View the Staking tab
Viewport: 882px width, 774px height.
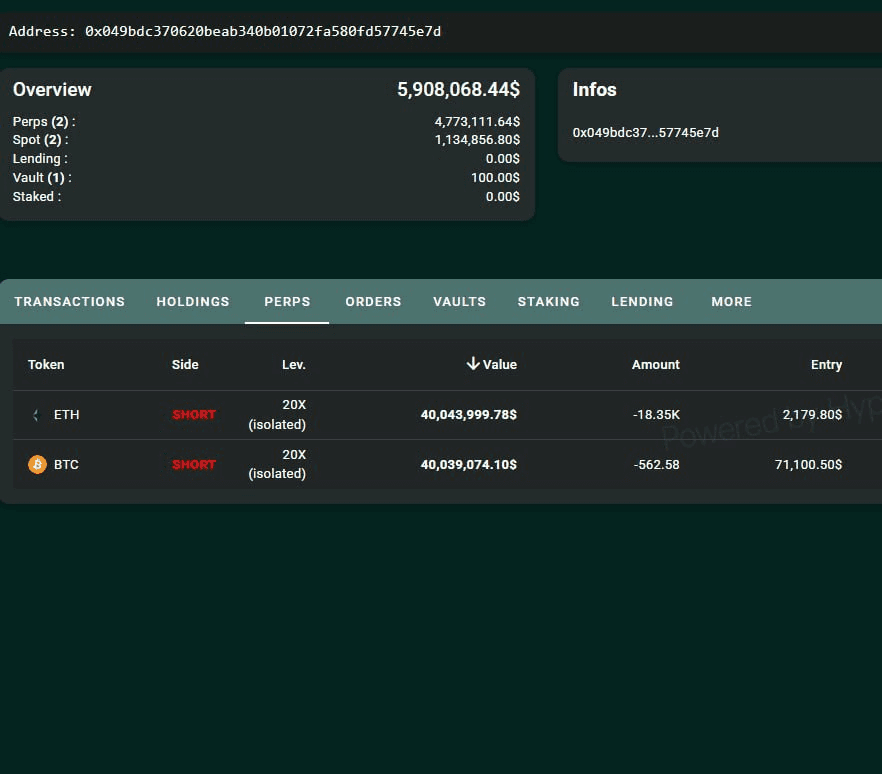click(548, 301)
